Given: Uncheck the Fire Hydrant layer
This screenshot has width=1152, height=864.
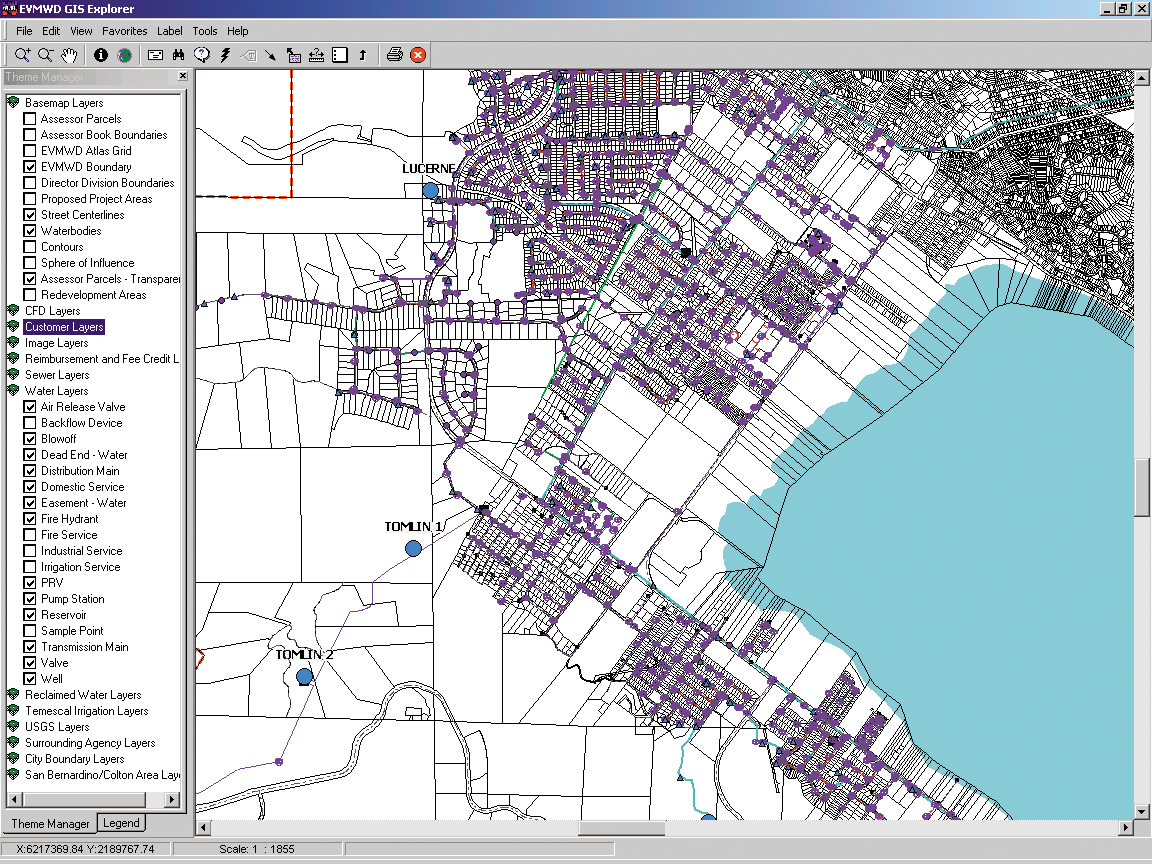Looking at the screenshot, I should pyautogui.click(x=30, y=519).
